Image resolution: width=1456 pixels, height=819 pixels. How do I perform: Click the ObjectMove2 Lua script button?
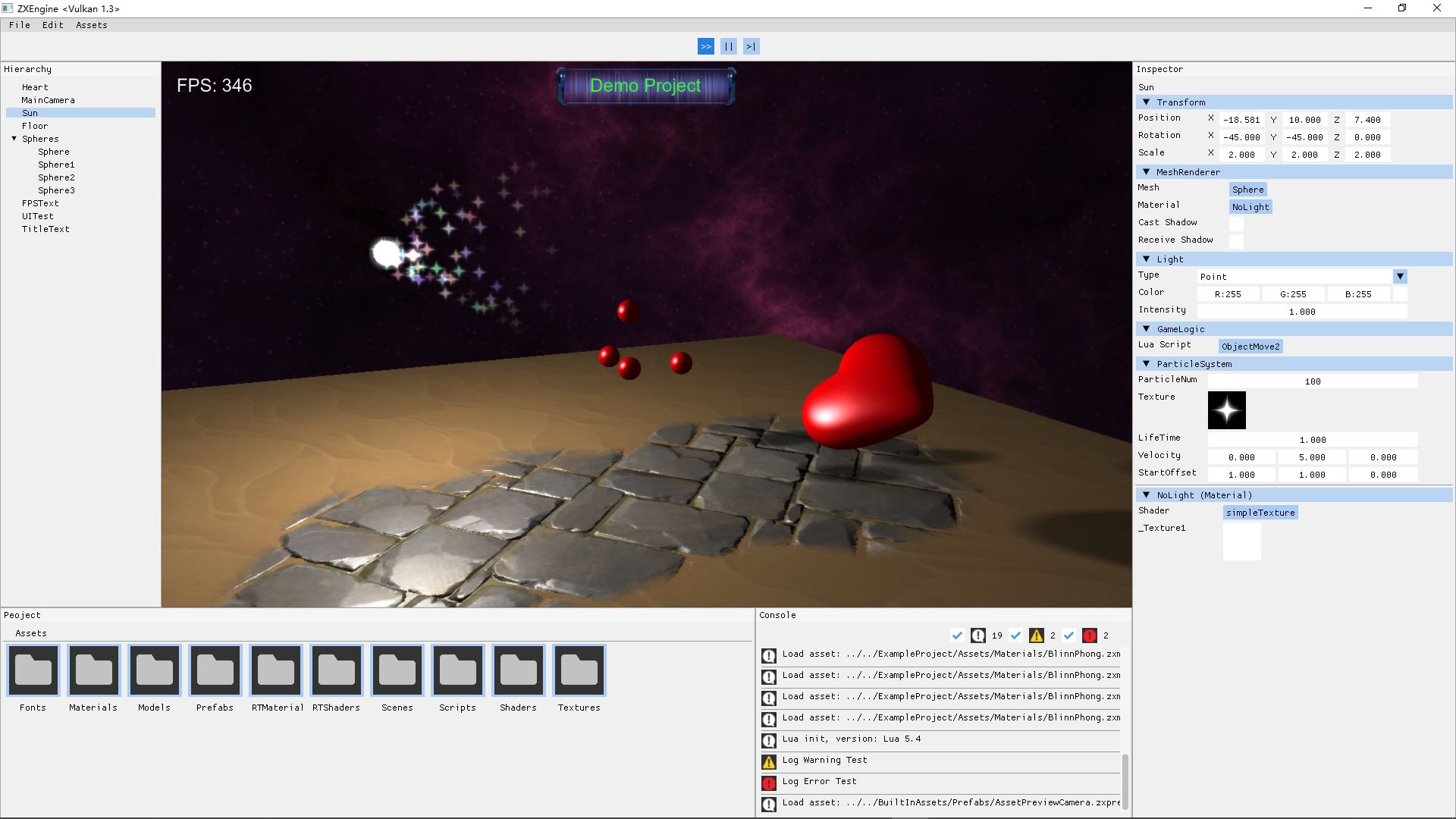tap(1250, 347)
